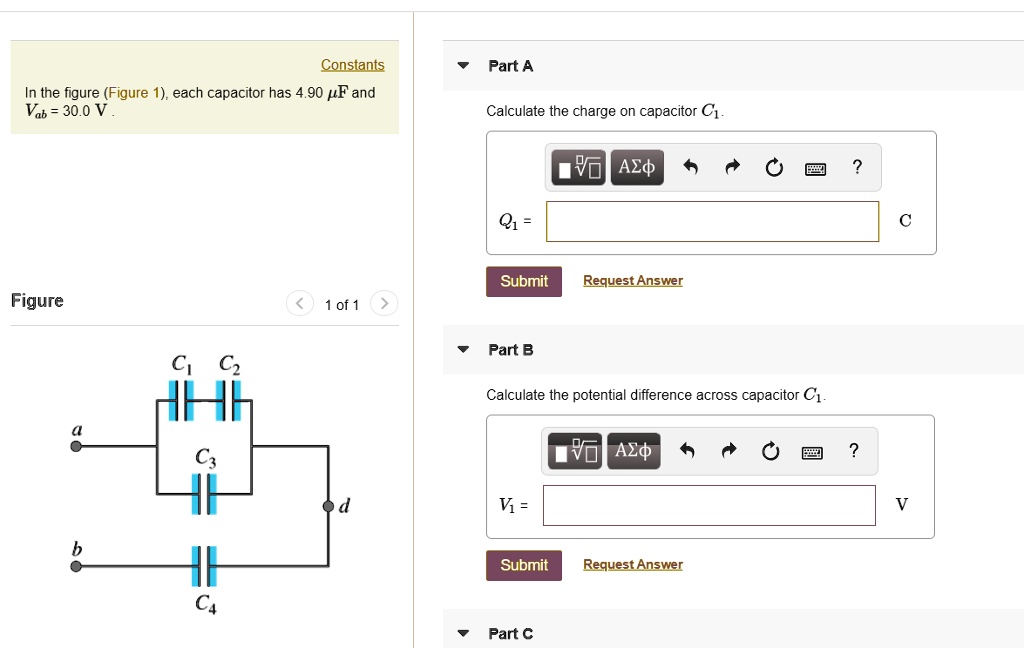Reset the Part A answer entry
Viewport: 1024px width, 648px height.
coord(774,167)
